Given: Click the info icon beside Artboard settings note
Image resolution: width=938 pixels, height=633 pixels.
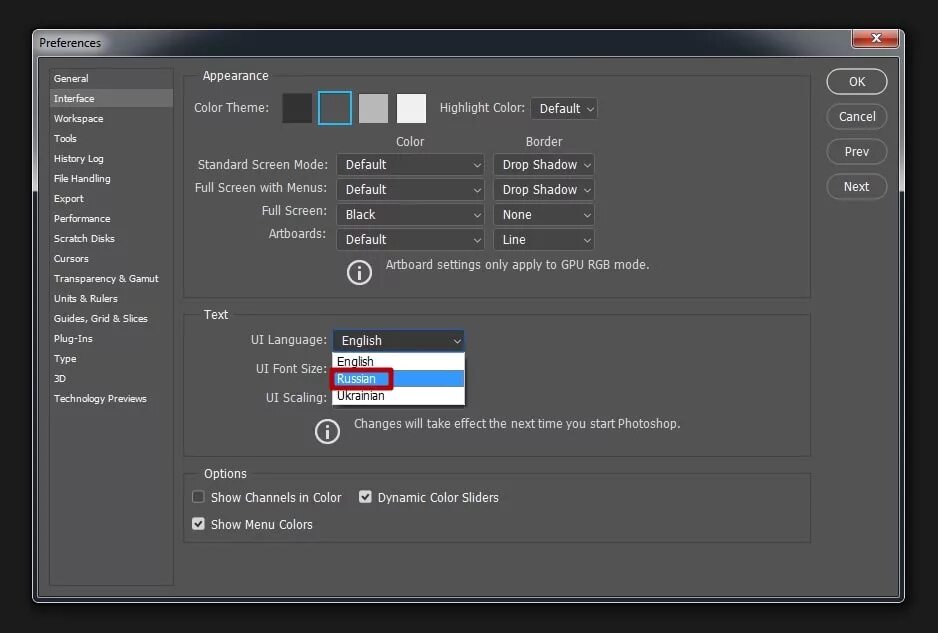Looking at the screenshot, I should click(359, 273).
